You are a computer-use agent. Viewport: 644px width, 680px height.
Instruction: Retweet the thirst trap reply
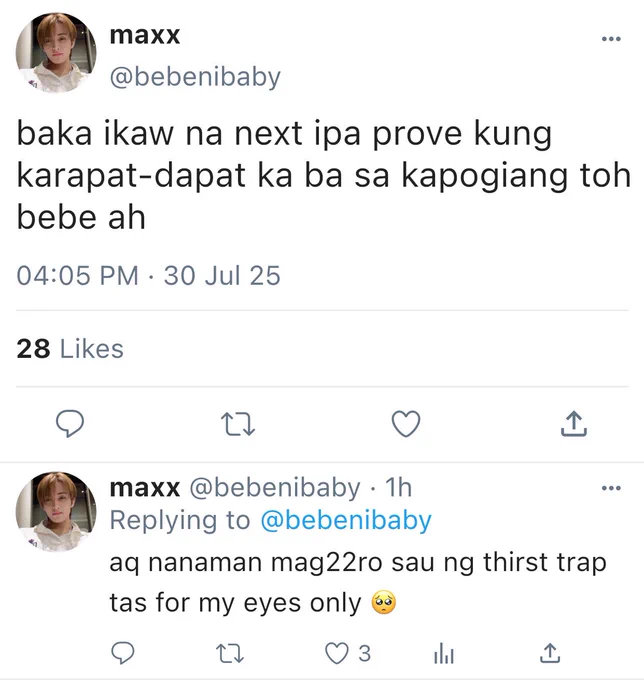pos(230,653)
